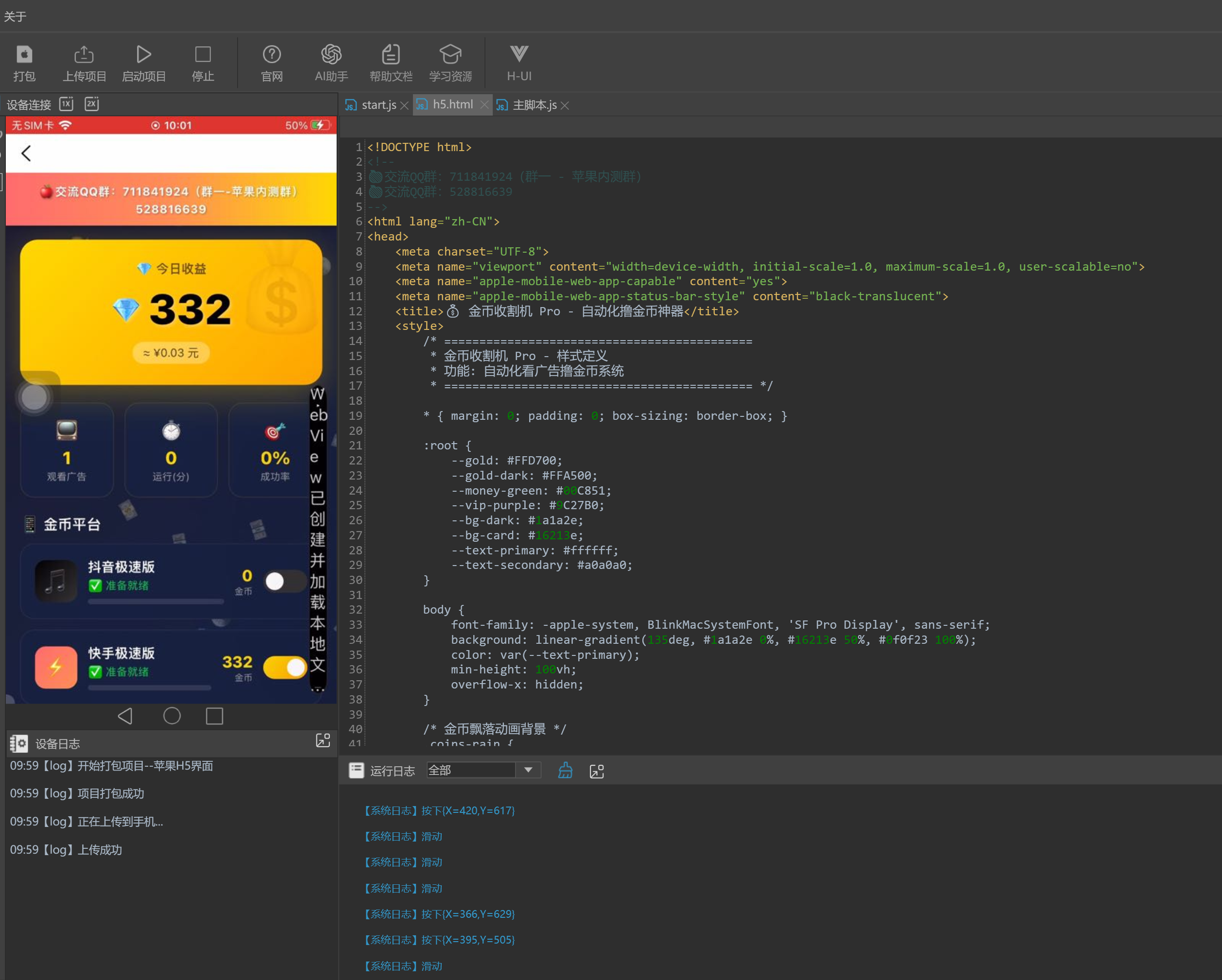Open the 全部 log filter dropdown

click(x=528, y=770)
